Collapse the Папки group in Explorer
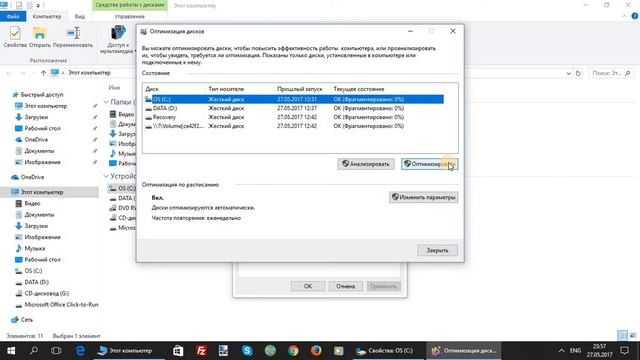The height and width of the screenshot is (360, 640). (106, 102)
